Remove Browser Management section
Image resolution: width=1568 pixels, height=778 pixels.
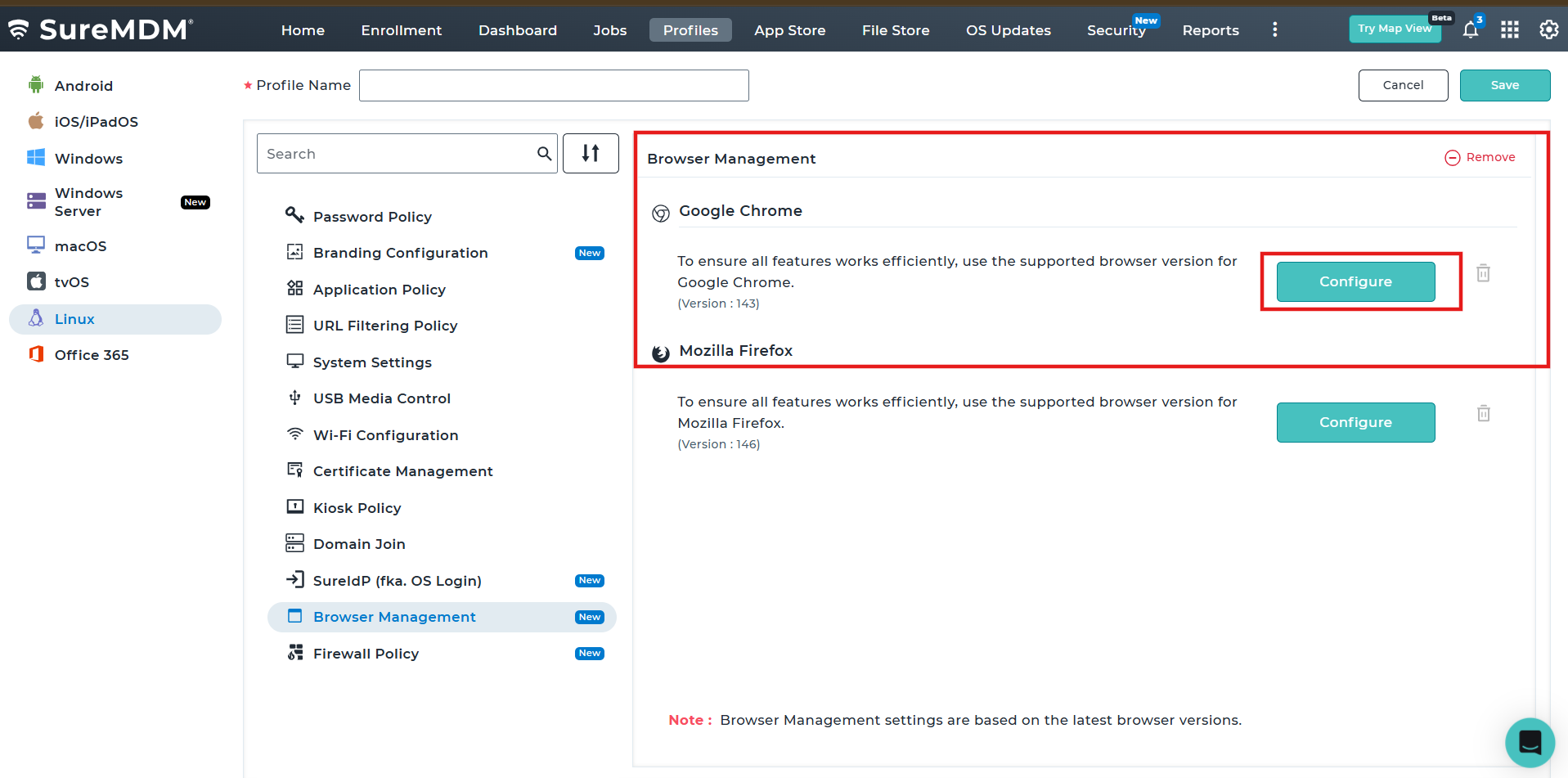1480,157
